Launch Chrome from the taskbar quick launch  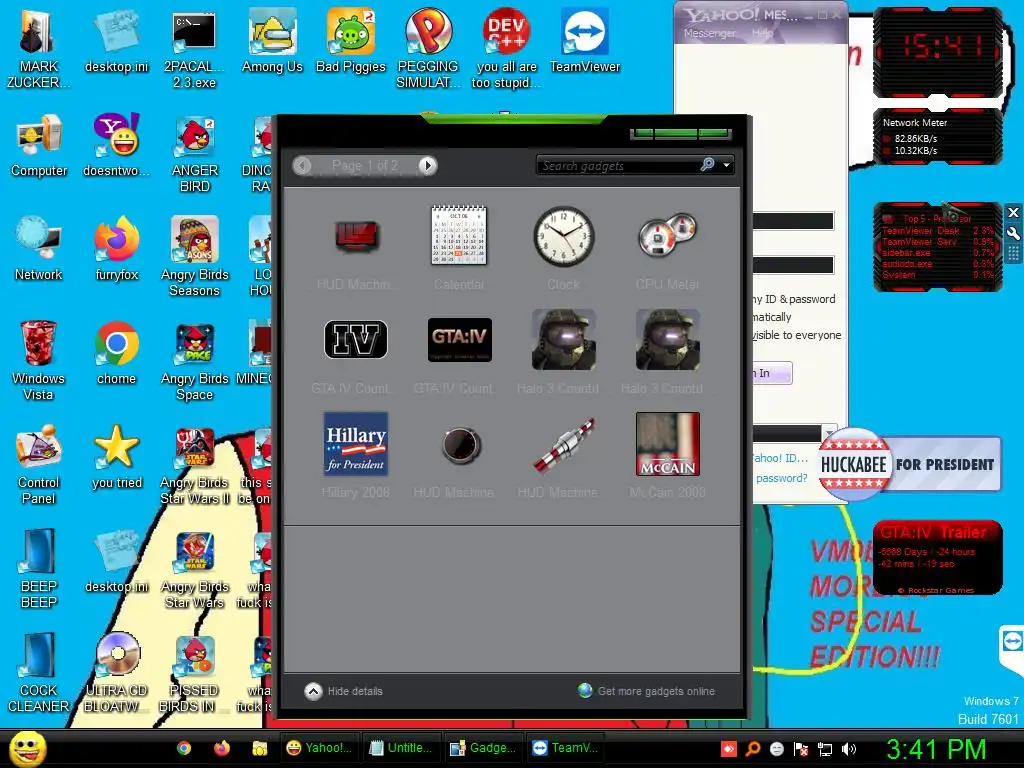pos(184,748)
